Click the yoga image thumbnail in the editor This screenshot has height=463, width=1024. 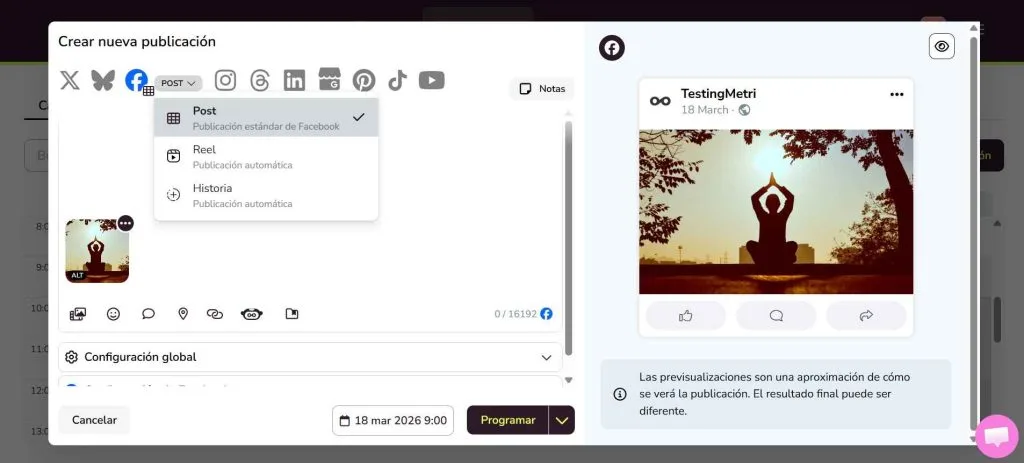click(97, 251)
